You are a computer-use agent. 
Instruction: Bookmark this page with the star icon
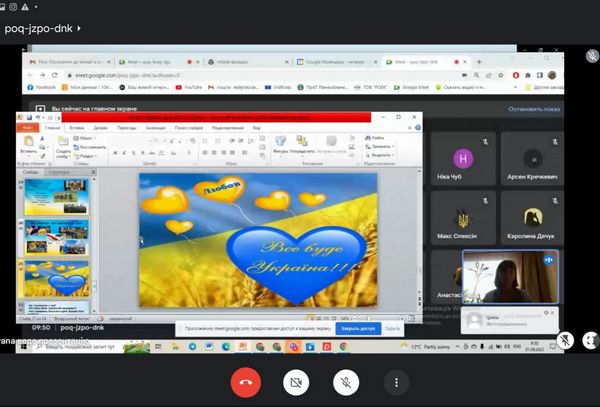coord(501,75)
